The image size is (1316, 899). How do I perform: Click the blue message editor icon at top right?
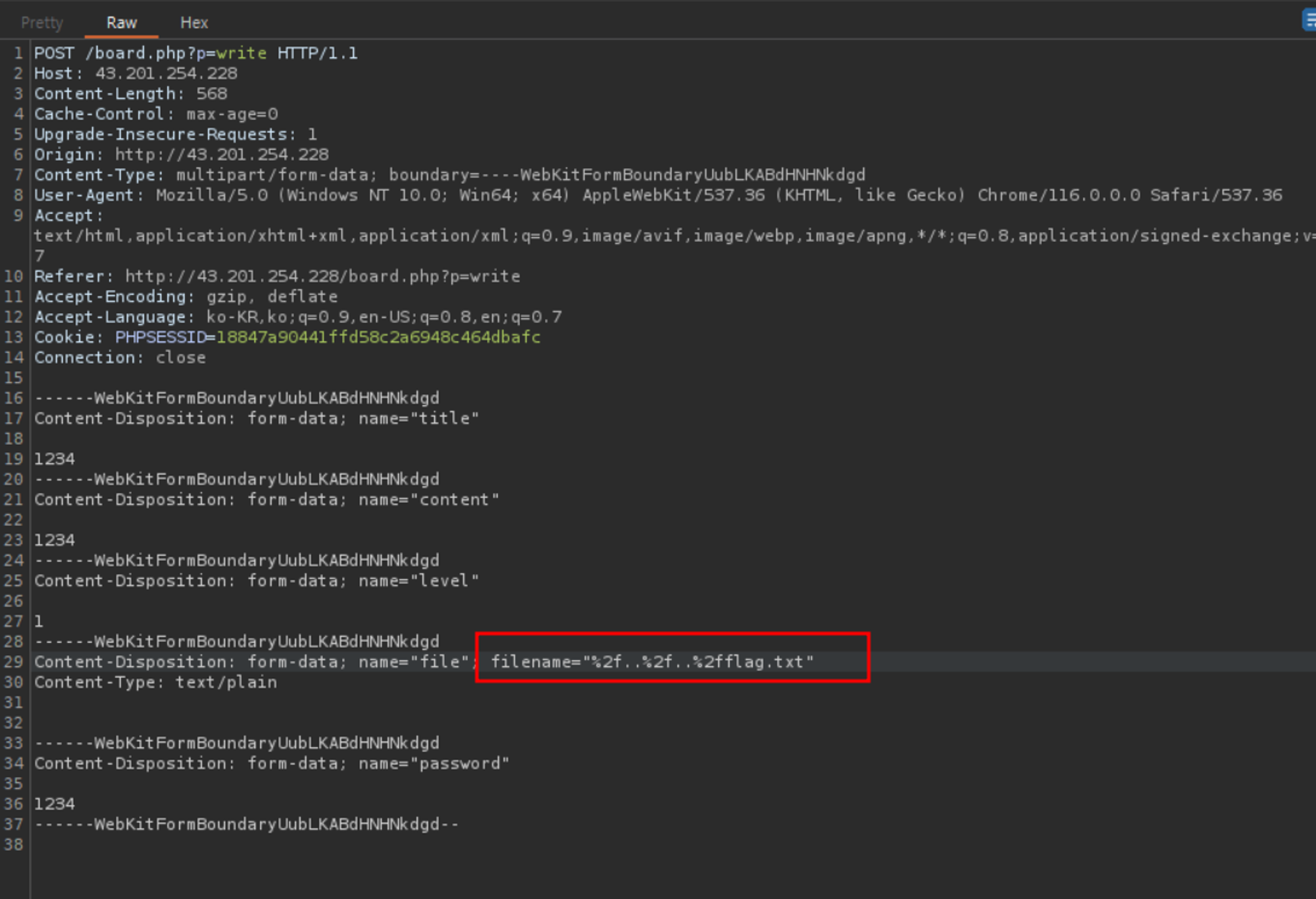pyautogui.click(x=1309, y=20)
